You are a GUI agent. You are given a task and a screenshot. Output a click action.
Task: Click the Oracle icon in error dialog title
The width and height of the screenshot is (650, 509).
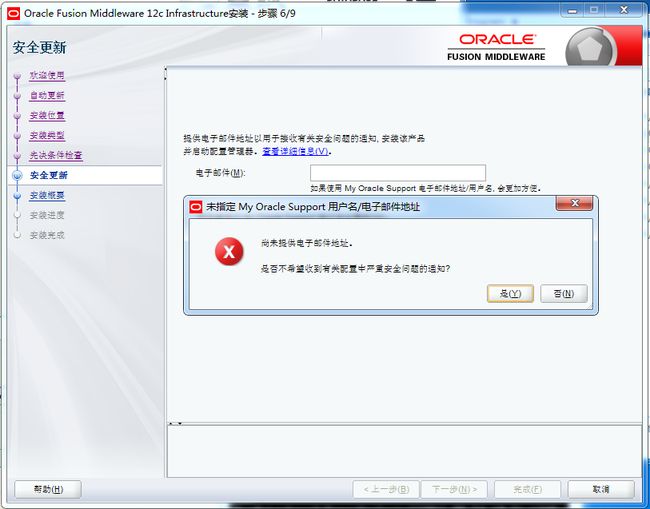pyautogui.click(x=195, y=206)
